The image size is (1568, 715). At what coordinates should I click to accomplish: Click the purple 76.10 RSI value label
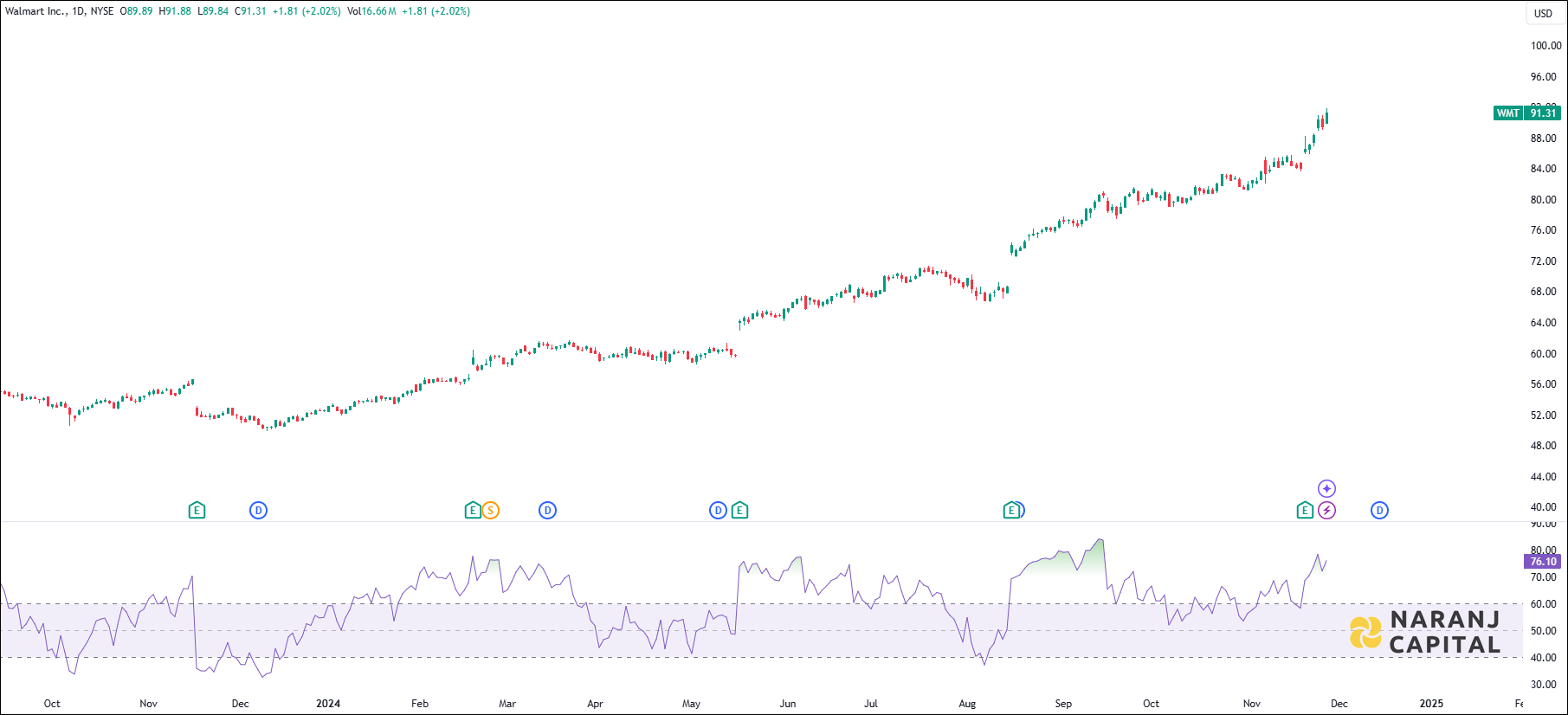click(x=1542, y=562)
